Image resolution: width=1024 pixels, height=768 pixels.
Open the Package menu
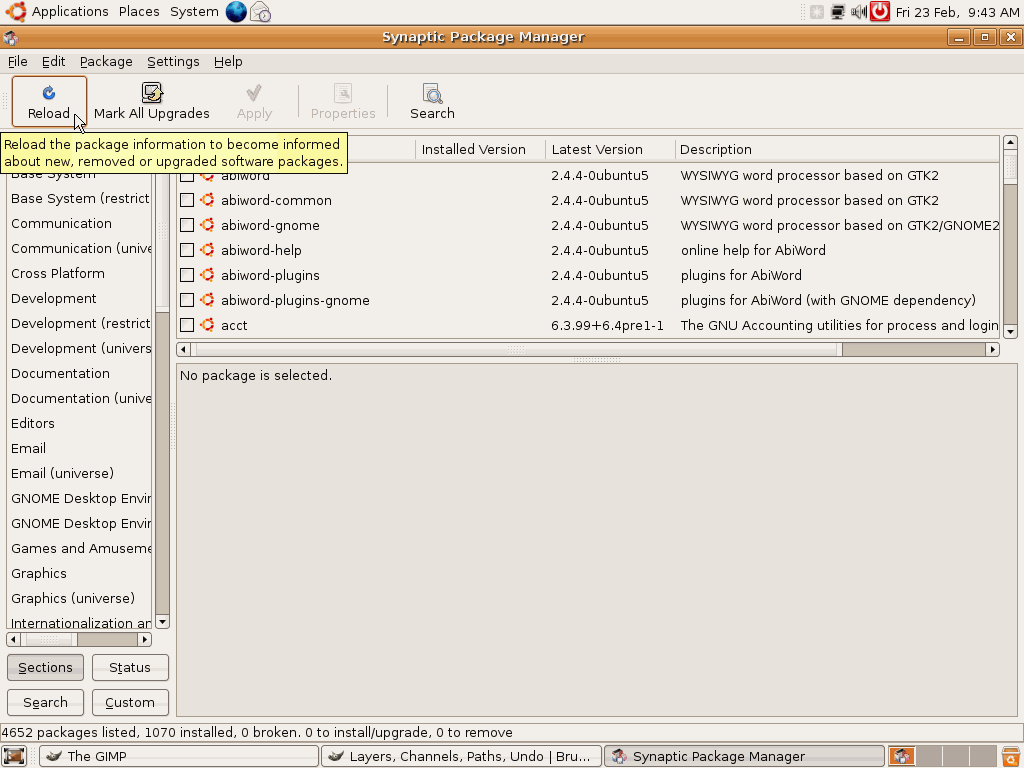pos(106,61)
